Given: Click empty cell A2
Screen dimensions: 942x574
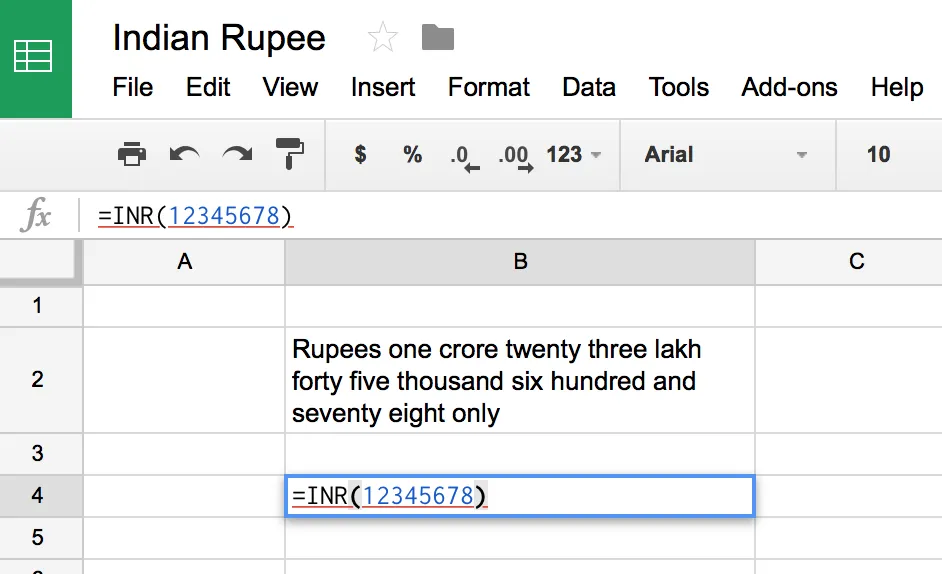Looking at the screenshot, I should (184, 380).
